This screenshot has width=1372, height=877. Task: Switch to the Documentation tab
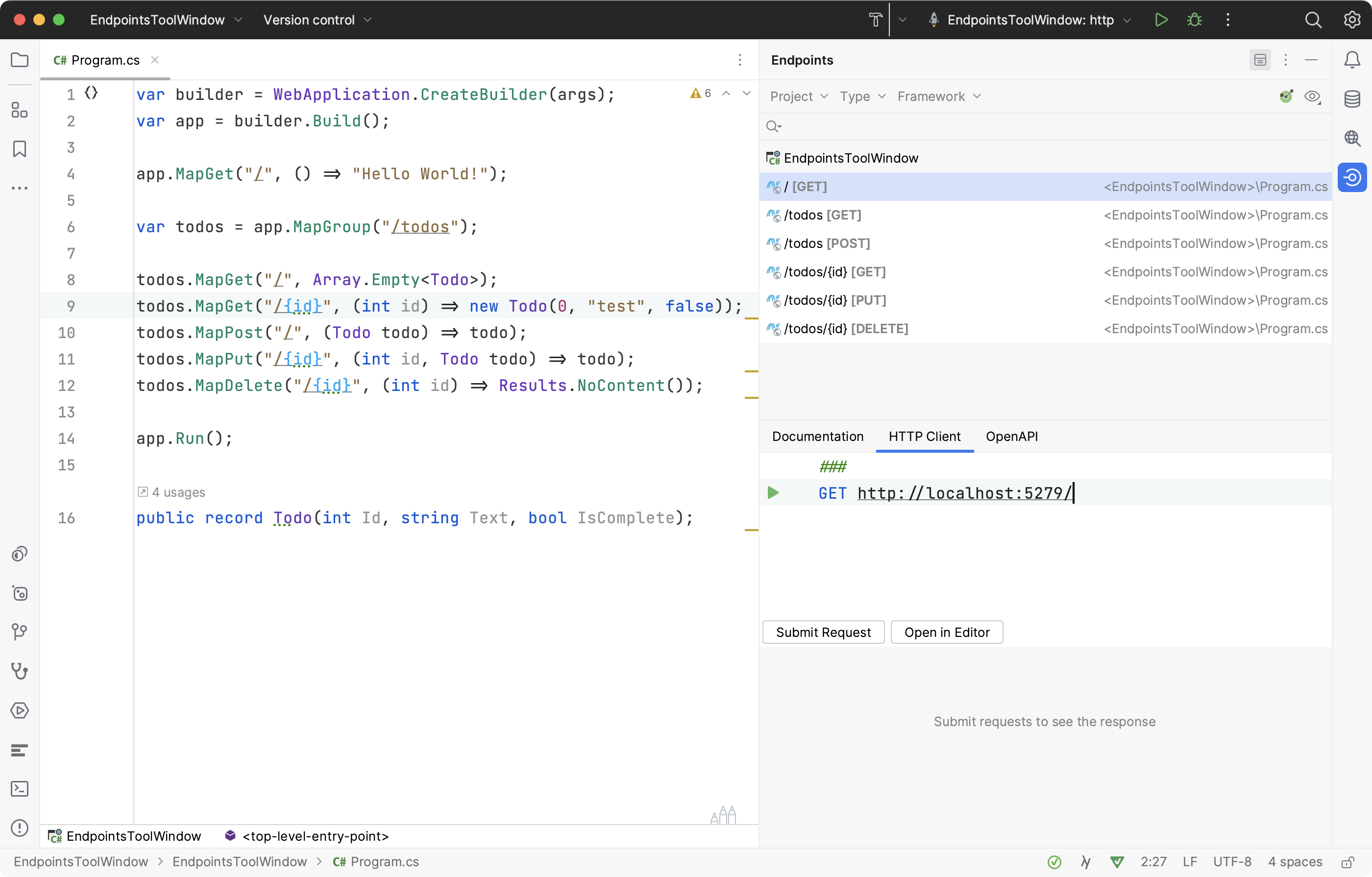818,436
